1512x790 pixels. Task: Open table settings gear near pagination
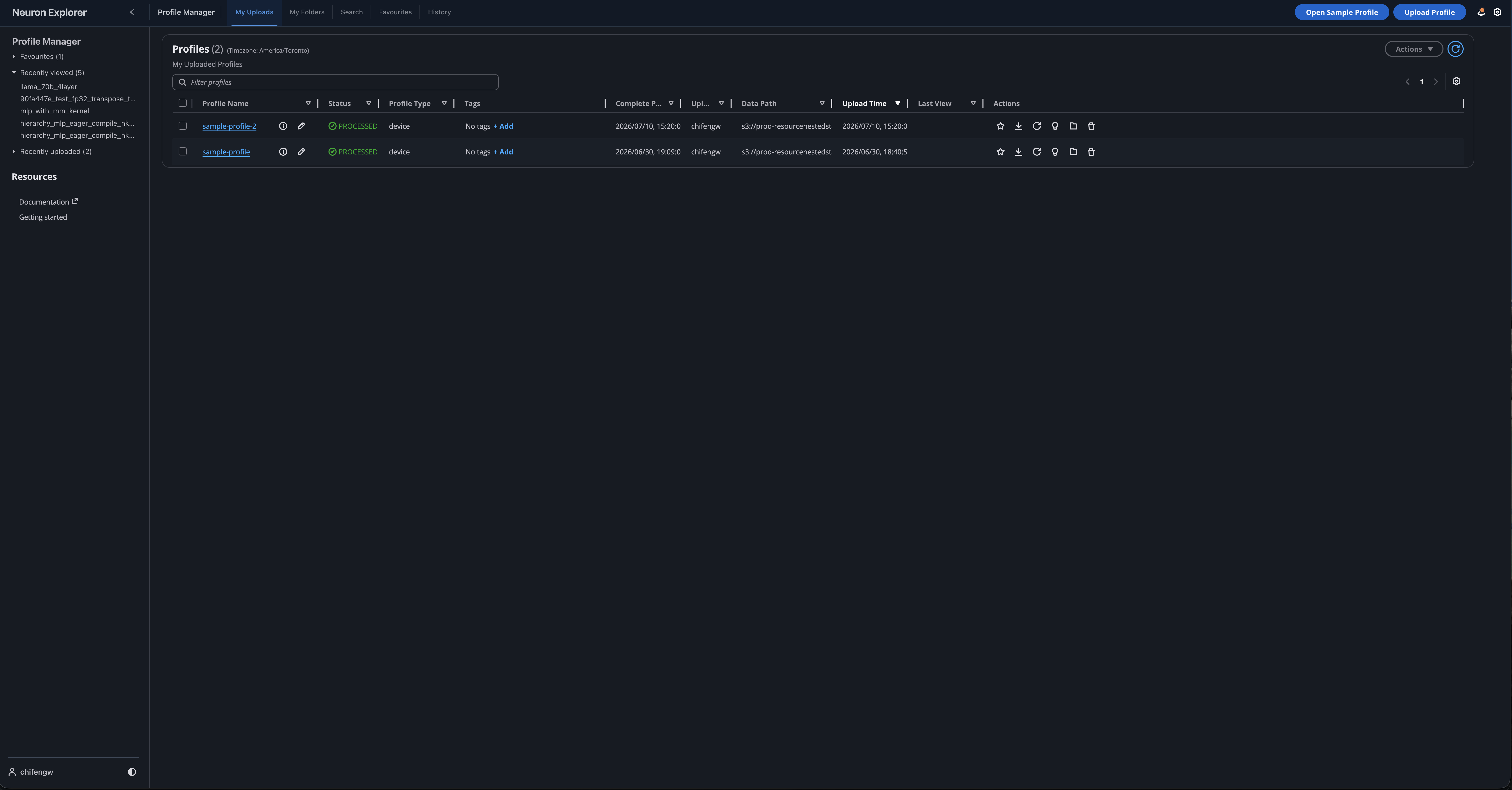1456,82
